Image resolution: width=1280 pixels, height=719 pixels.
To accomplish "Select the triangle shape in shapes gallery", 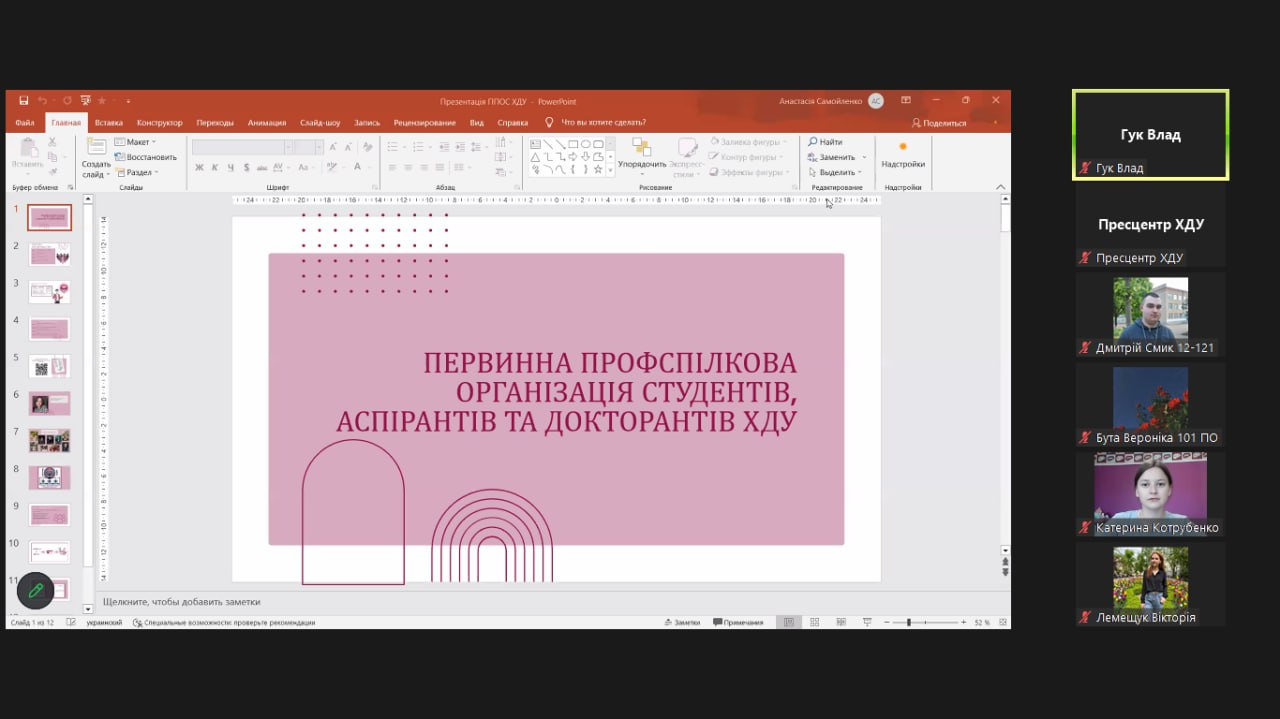I will tap(535, 157).
